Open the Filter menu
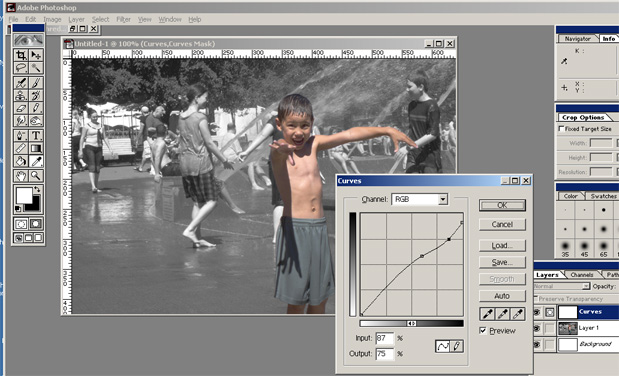The height and width of the screenshot is (376, 619). point(124,19)
